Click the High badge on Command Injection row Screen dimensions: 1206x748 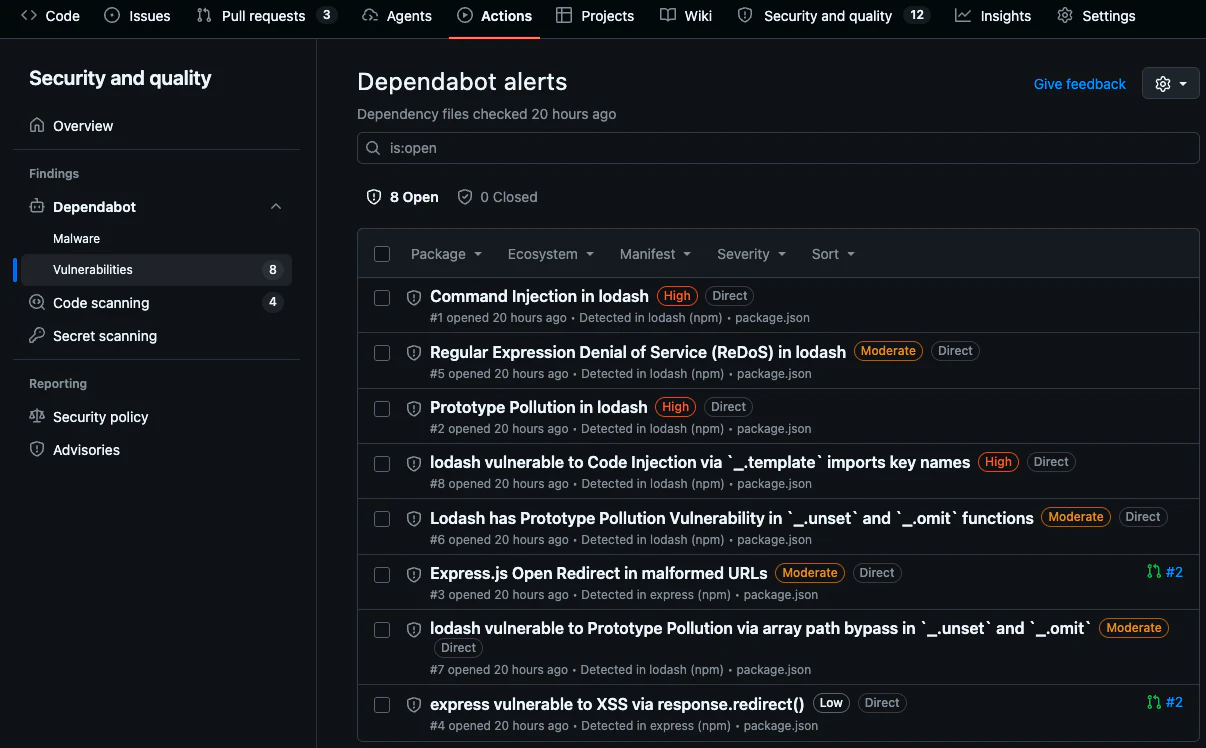(x=677, y=296)
